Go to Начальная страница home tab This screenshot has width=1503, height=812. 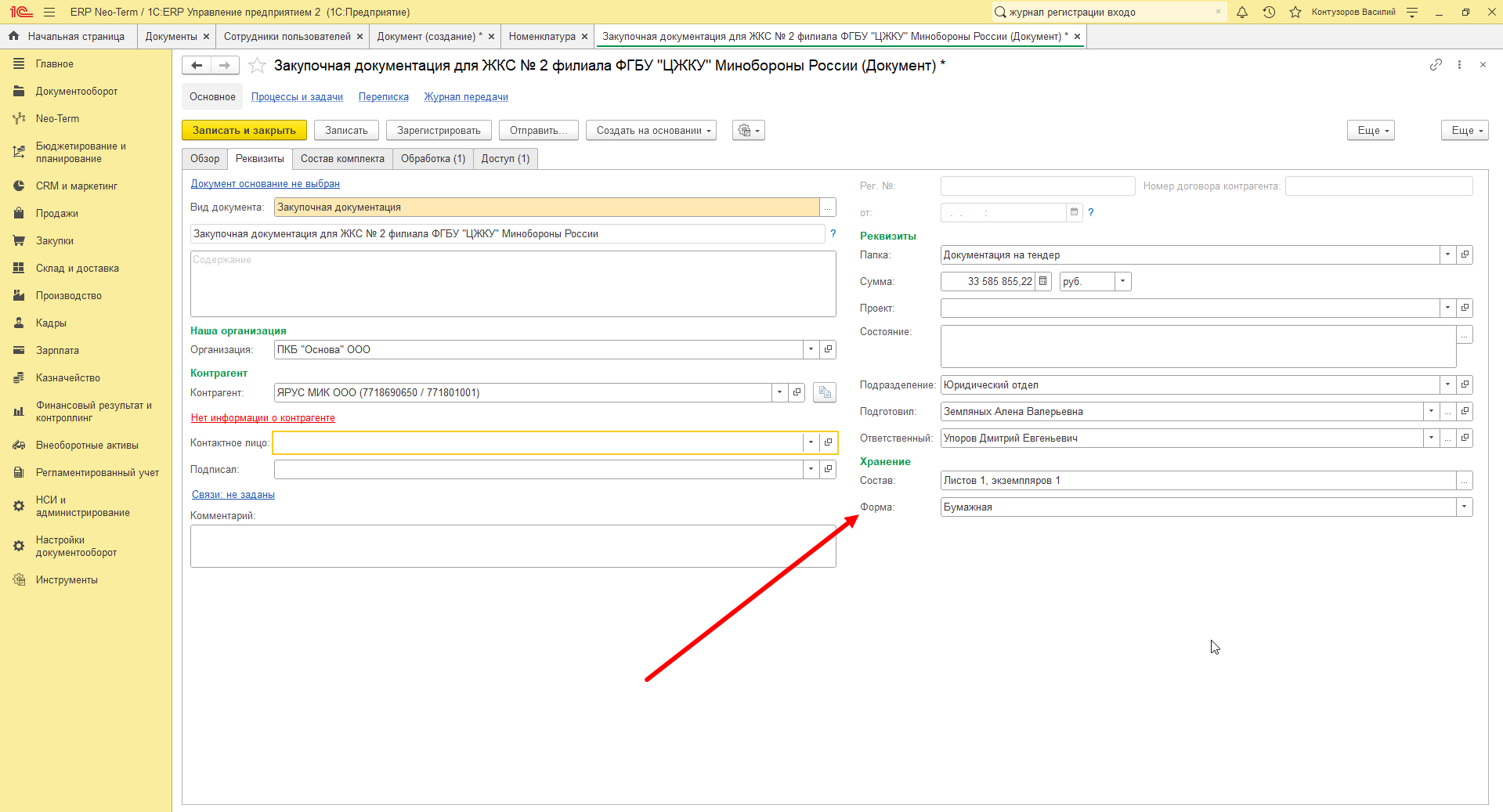pyautogui.click(x=68, y=36)
